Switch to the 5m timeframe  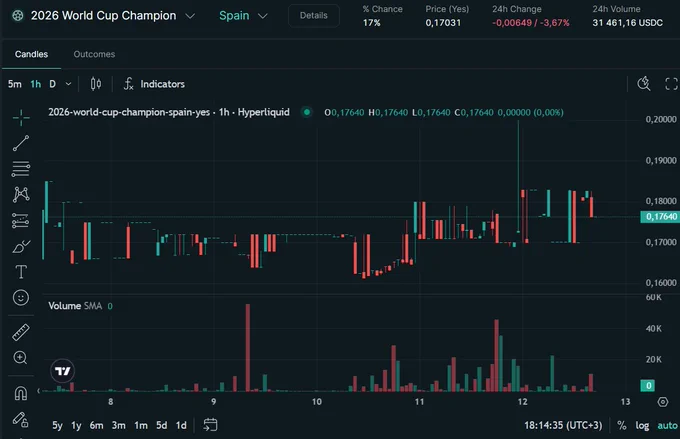(14, 84)
